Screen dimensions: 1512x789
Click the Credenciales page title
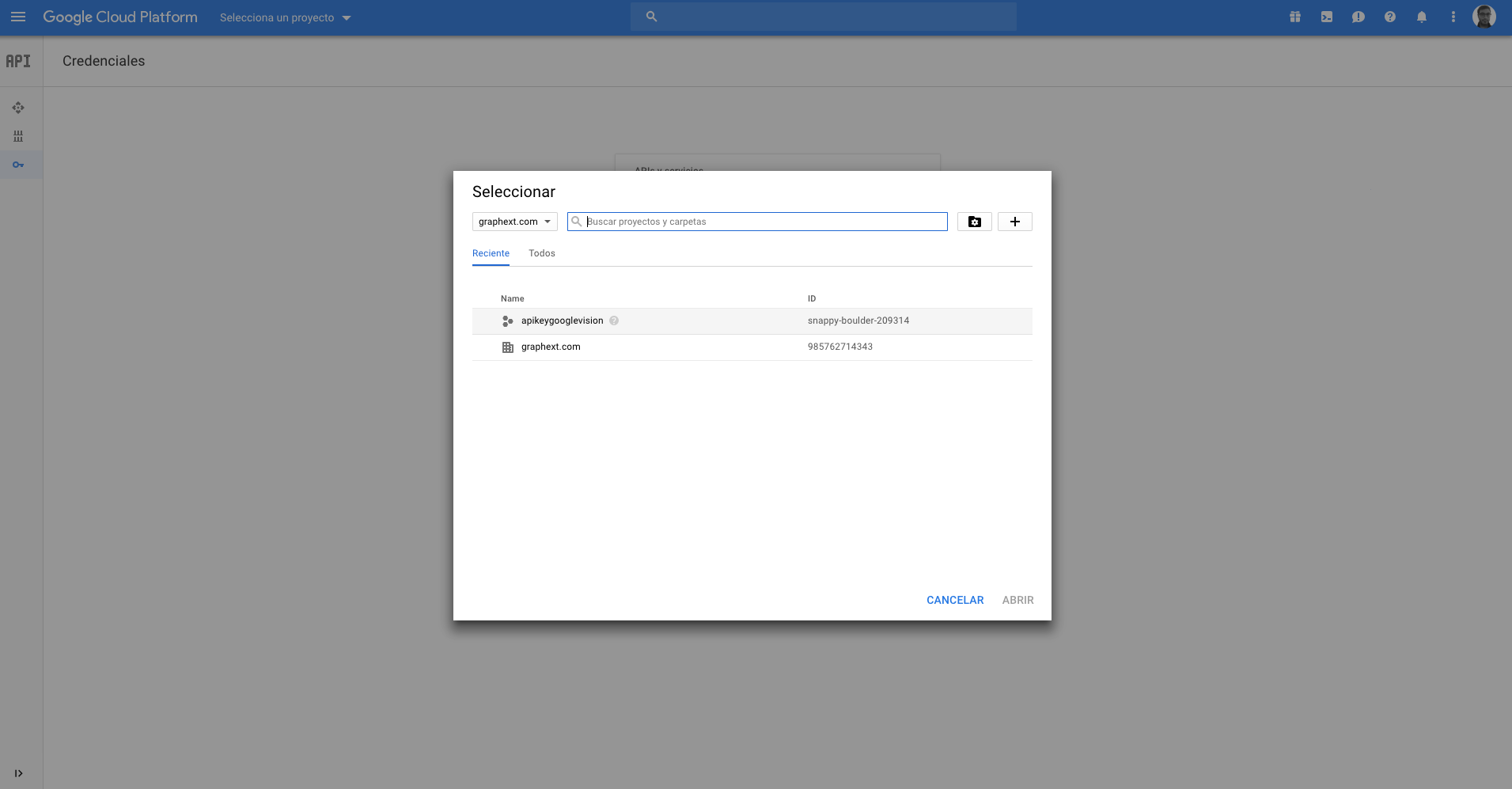104,61
